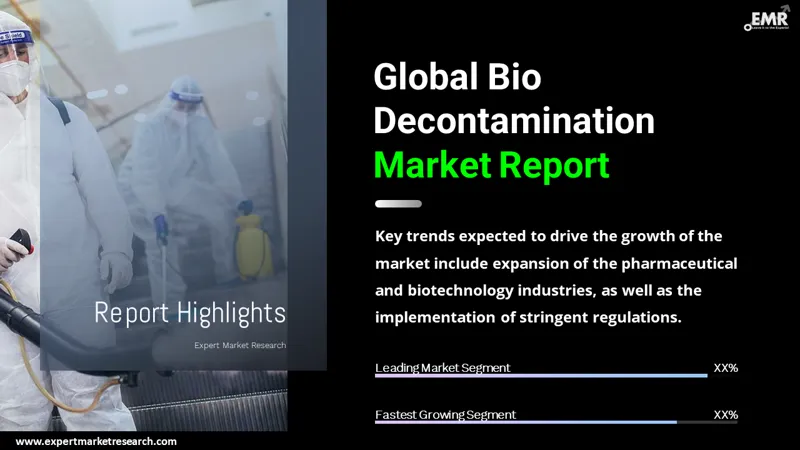
Task: Click the XX% value for Fastest Growing Segment
Action: (x=725, y=414)
